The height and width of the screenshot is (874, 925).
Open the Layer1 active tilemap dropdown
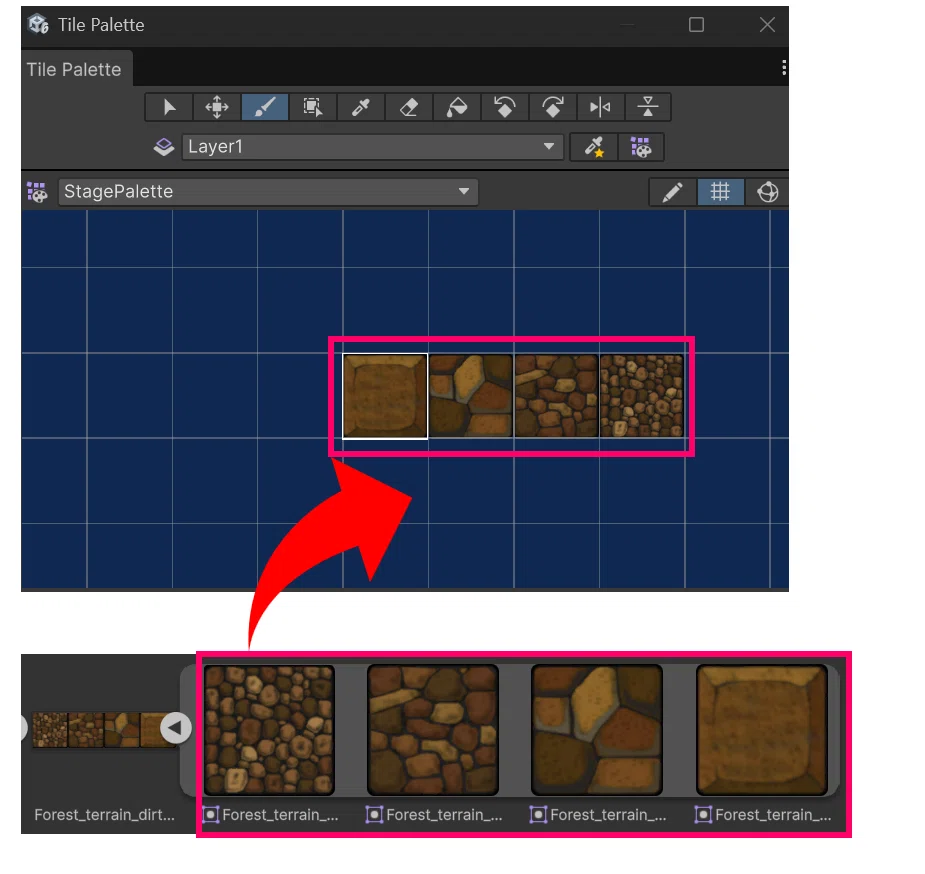373,147
